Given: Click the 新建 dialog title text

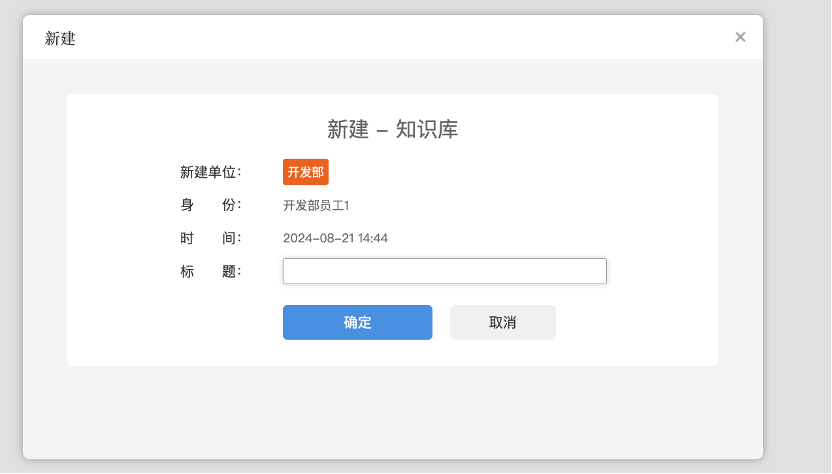Looking at the screenshot, I should [x=60, y=39].
